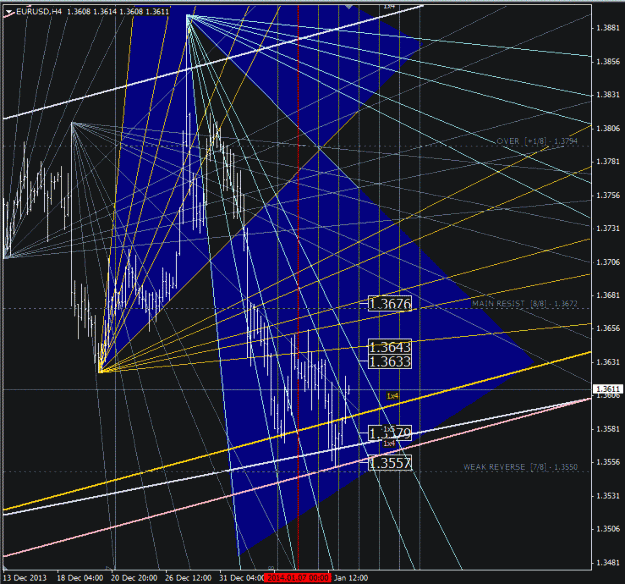
Task: Click 1.3631 on the price axis
Action: click(608, 362)
